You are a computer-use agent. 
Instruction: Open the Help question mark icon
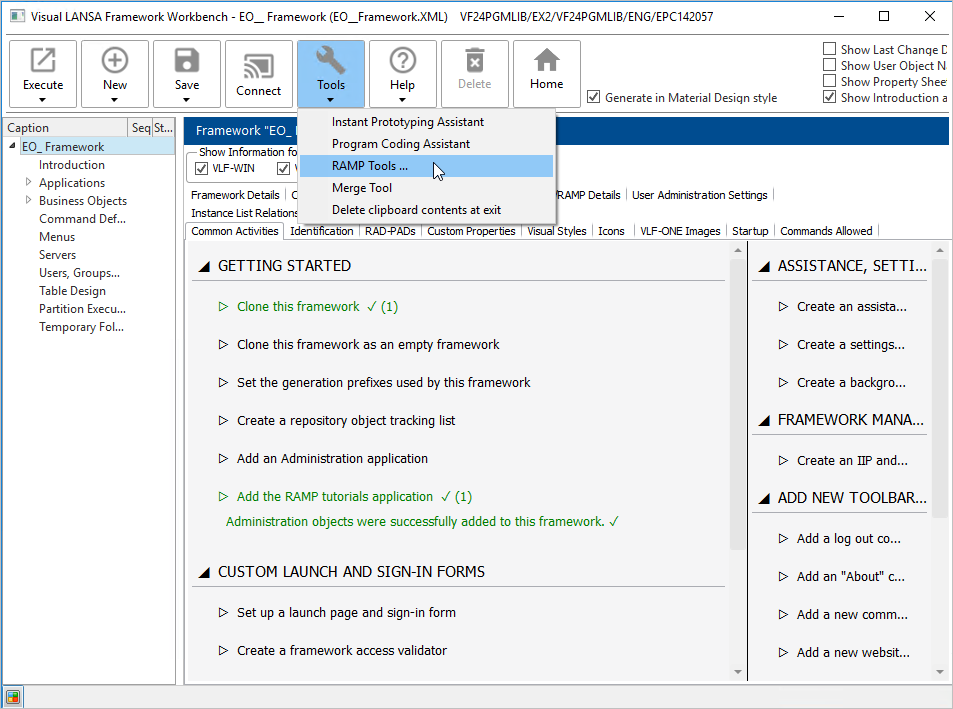point(403,62)
